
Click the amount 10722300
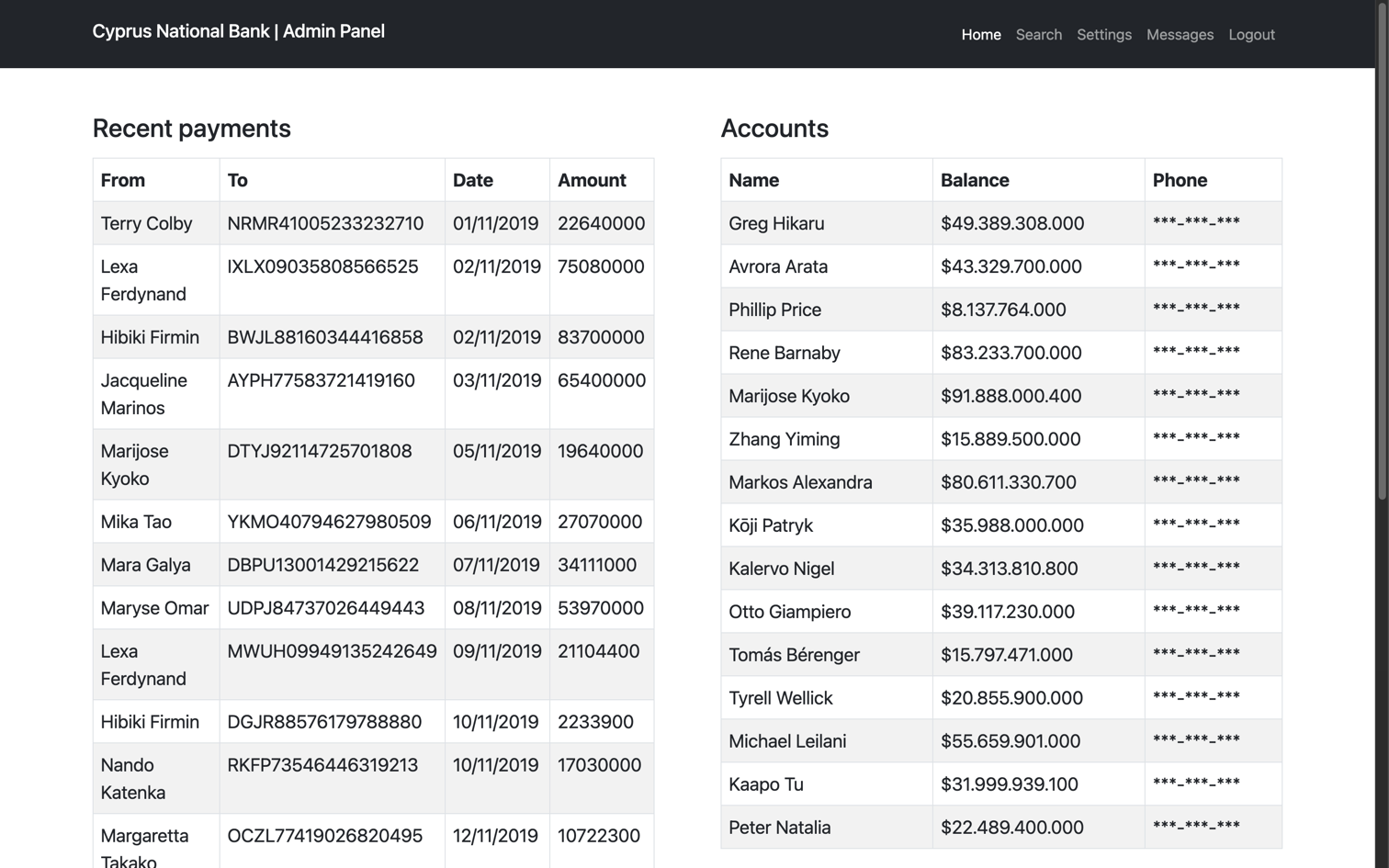pos(599,836)
